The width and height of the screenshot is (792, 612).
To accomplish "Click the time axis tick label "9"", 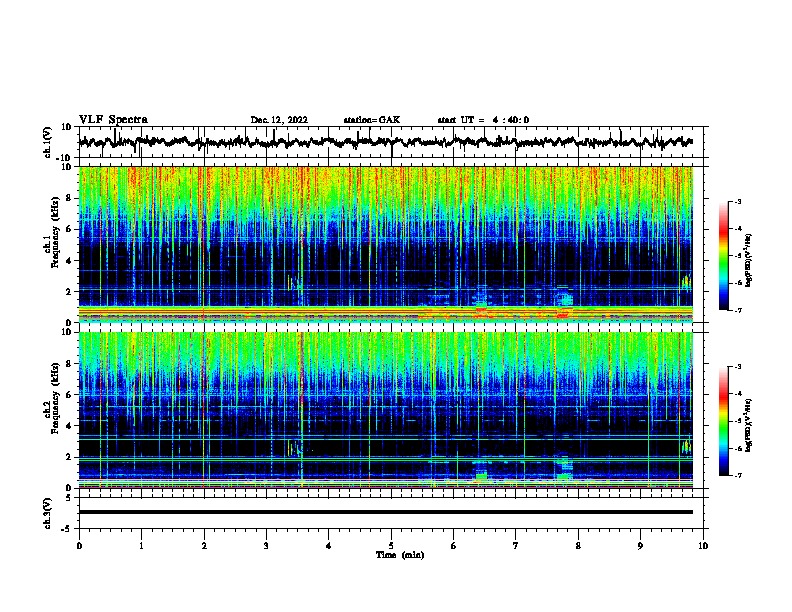I will 640,546.
